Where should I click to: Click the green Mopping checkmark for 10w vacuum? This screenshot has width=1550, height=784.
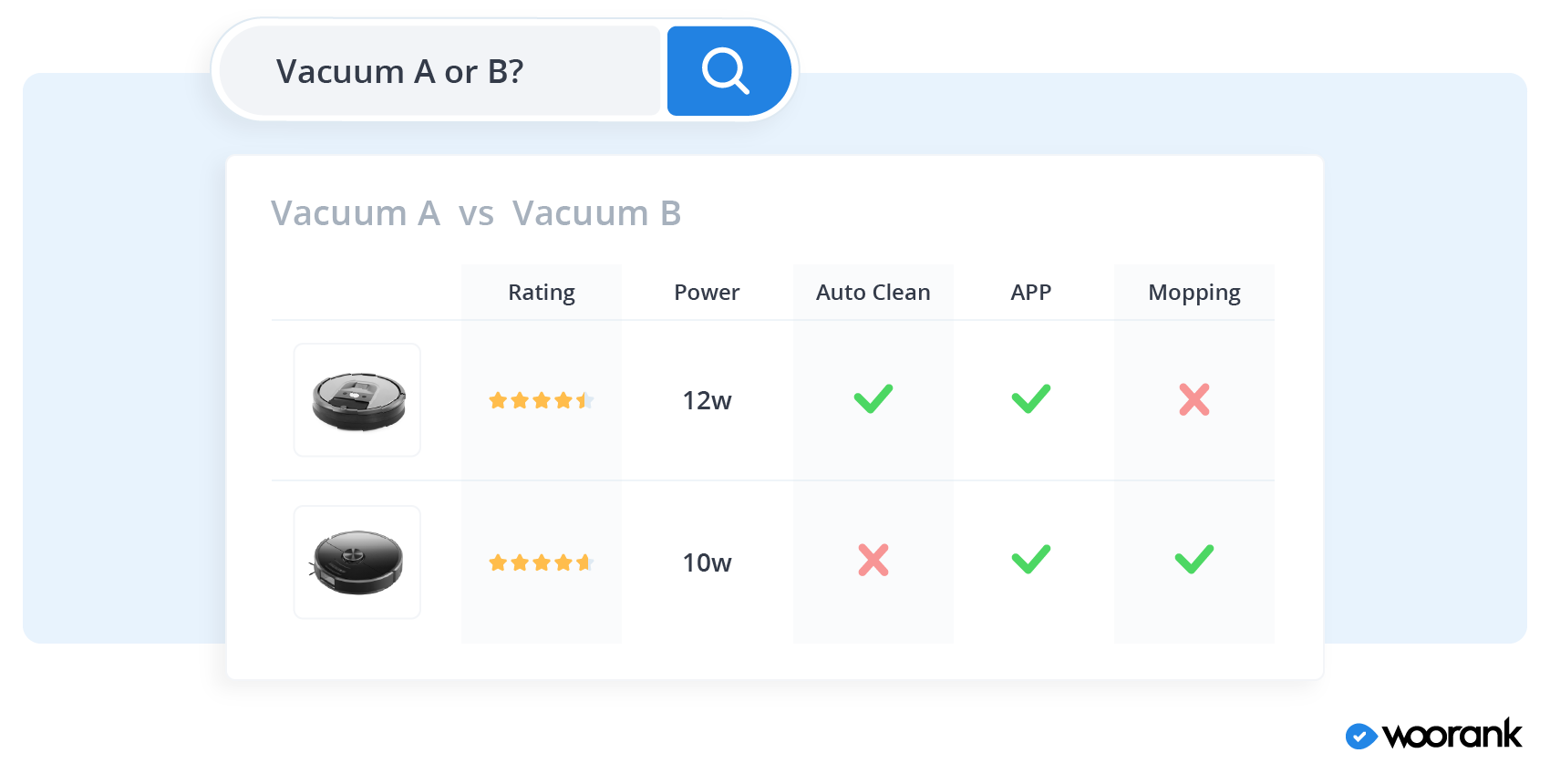click(x=1193, y=560)
